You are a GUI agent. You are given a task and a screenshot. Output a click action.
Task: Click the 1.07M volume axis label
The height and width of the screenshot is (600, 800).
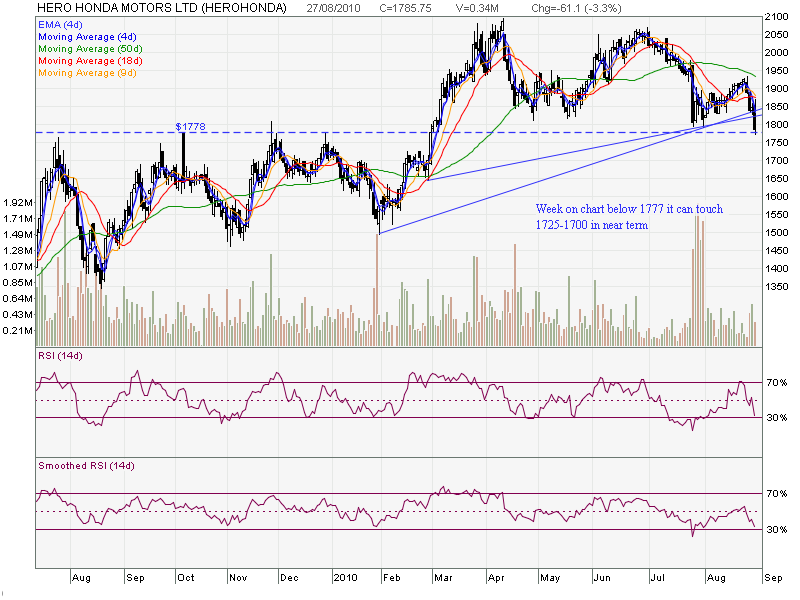[17, 266]
